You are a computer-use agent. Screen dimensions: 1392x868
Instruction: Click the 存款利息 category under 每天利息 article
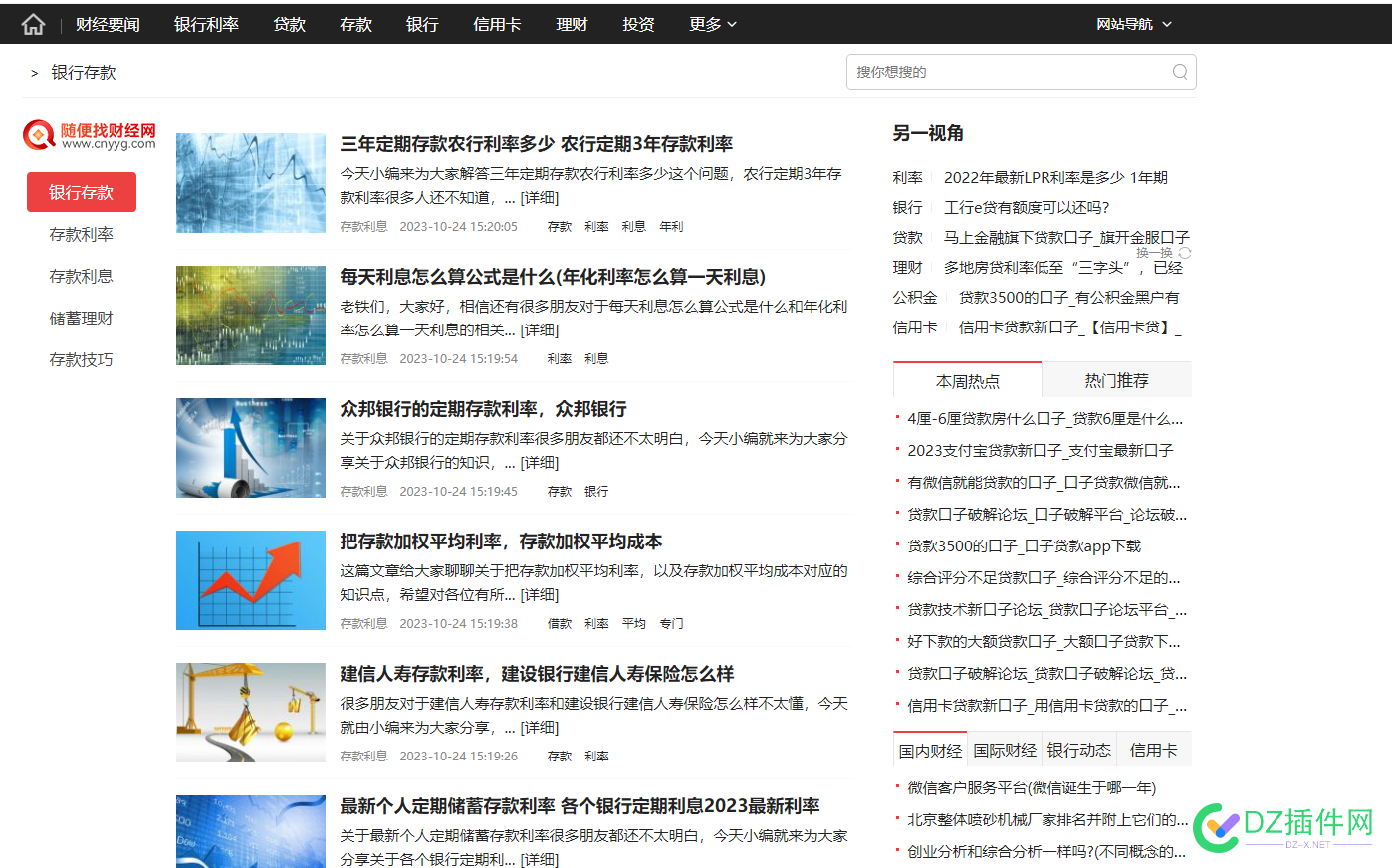coord(363,359)
